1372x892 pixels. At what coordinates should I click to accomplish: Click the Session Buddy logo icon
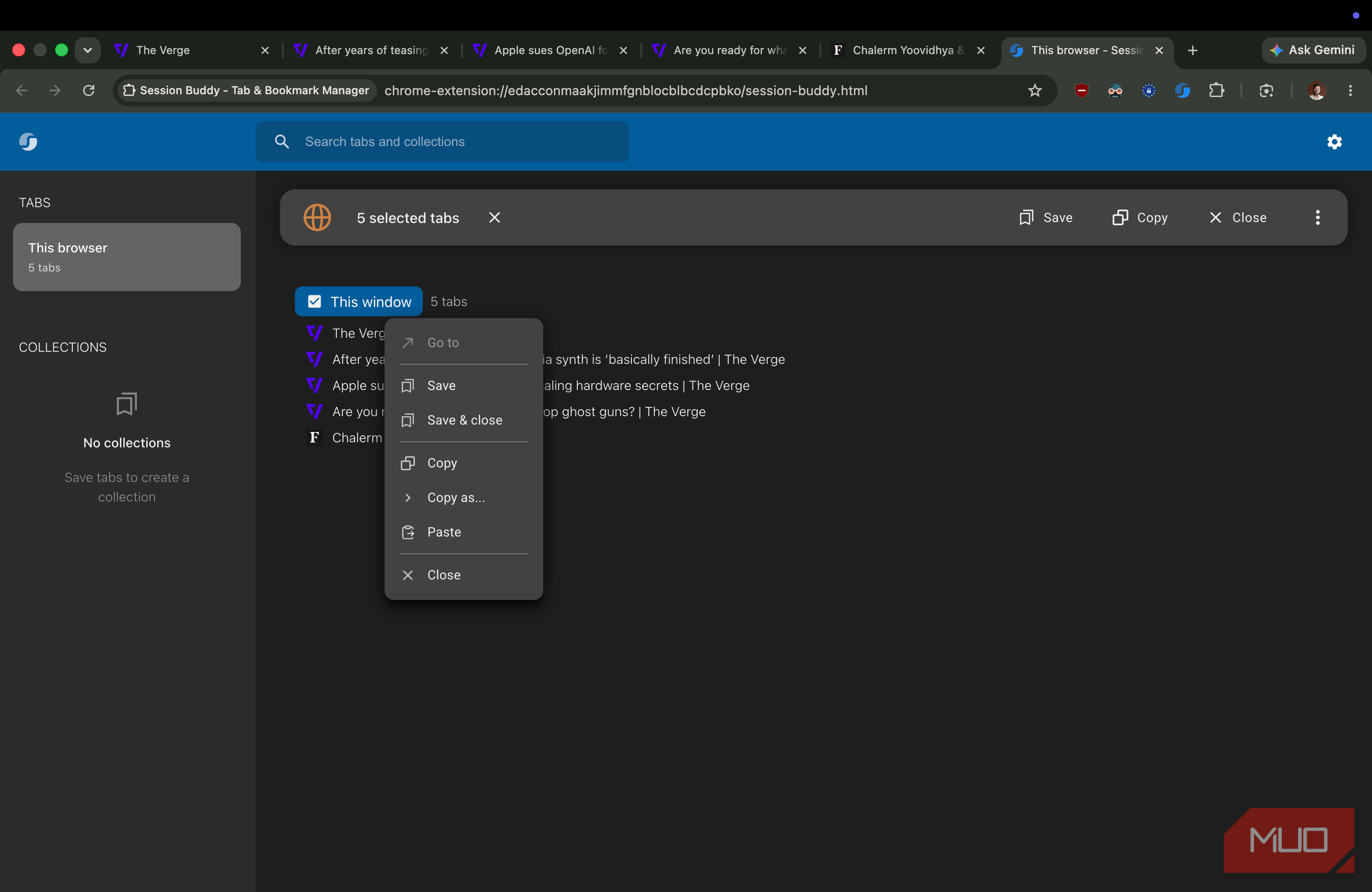28,141
